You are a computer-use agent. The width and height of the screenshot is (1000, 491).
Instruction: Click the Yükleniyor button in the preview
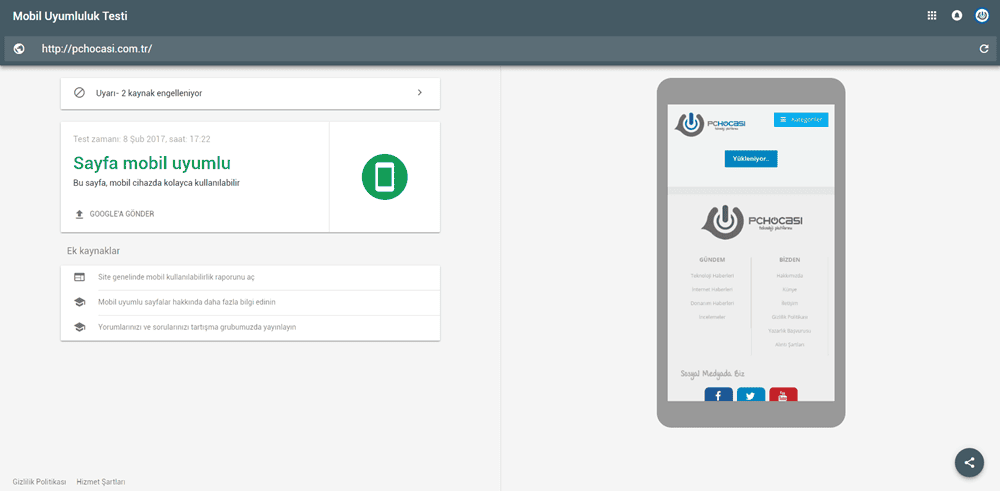(x=750, y=159)
